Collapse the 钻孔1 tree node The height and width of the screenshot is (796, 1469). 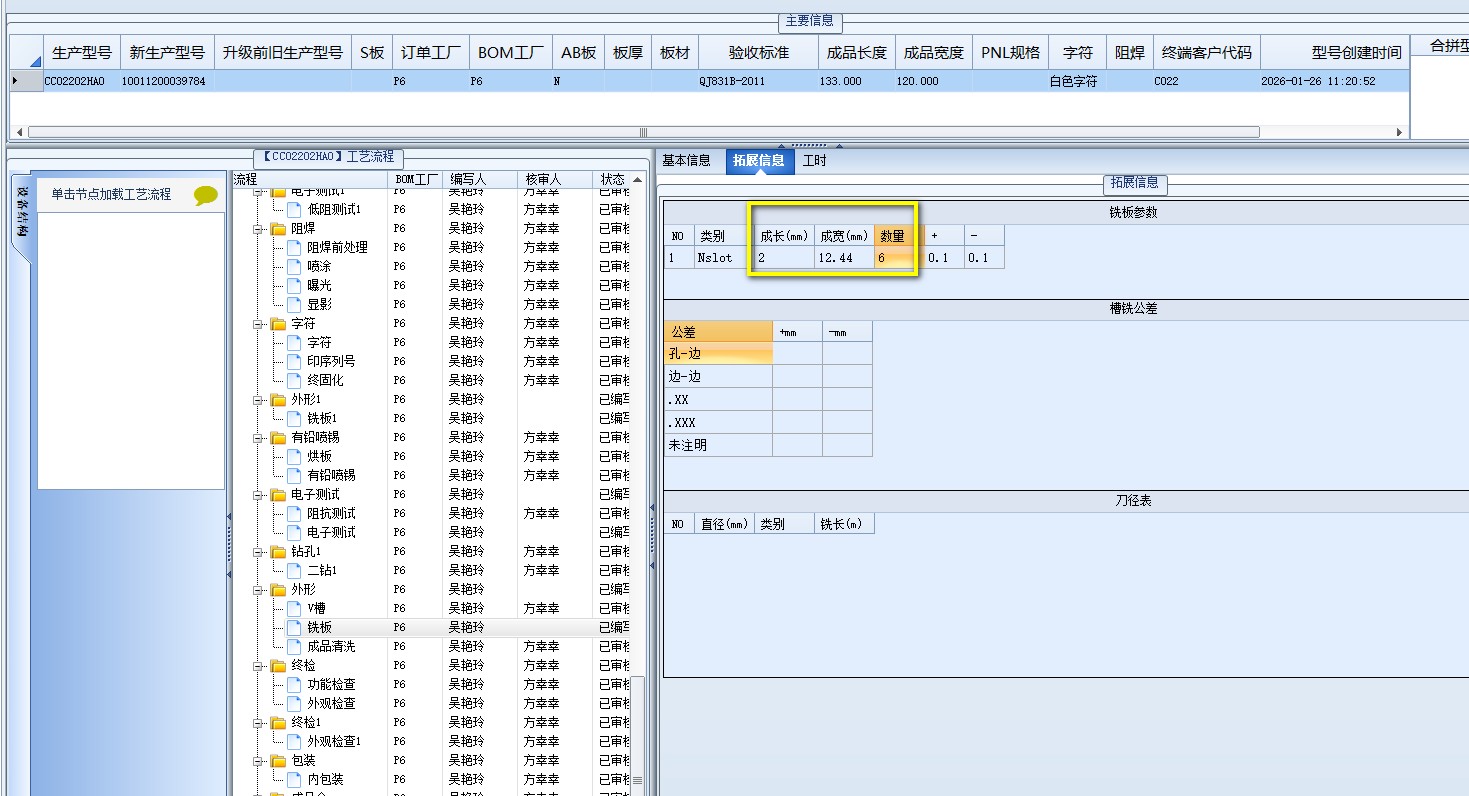click(x=258, y=552)
